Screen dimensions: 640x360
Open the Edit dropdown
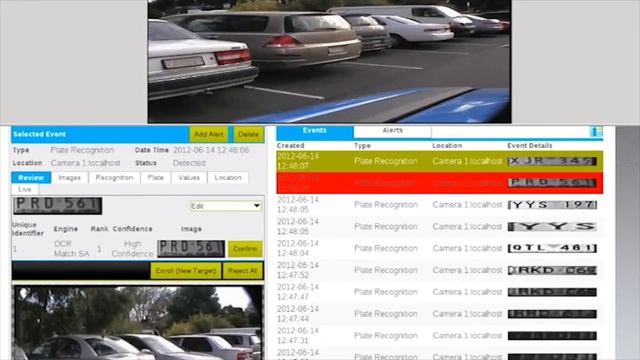[x=225, y=206]
